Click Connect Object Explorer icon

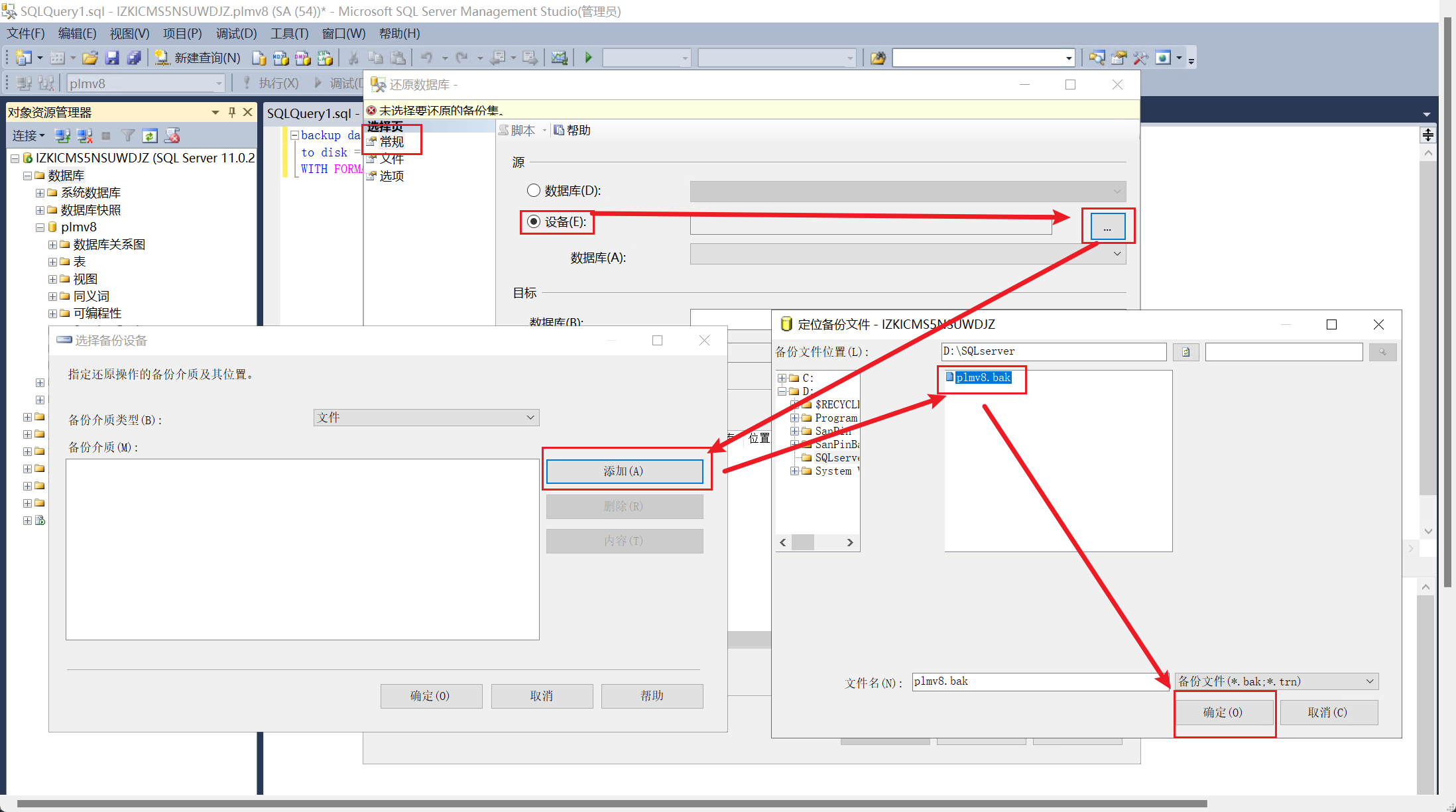pyautogui.click(x=63, y=136)
